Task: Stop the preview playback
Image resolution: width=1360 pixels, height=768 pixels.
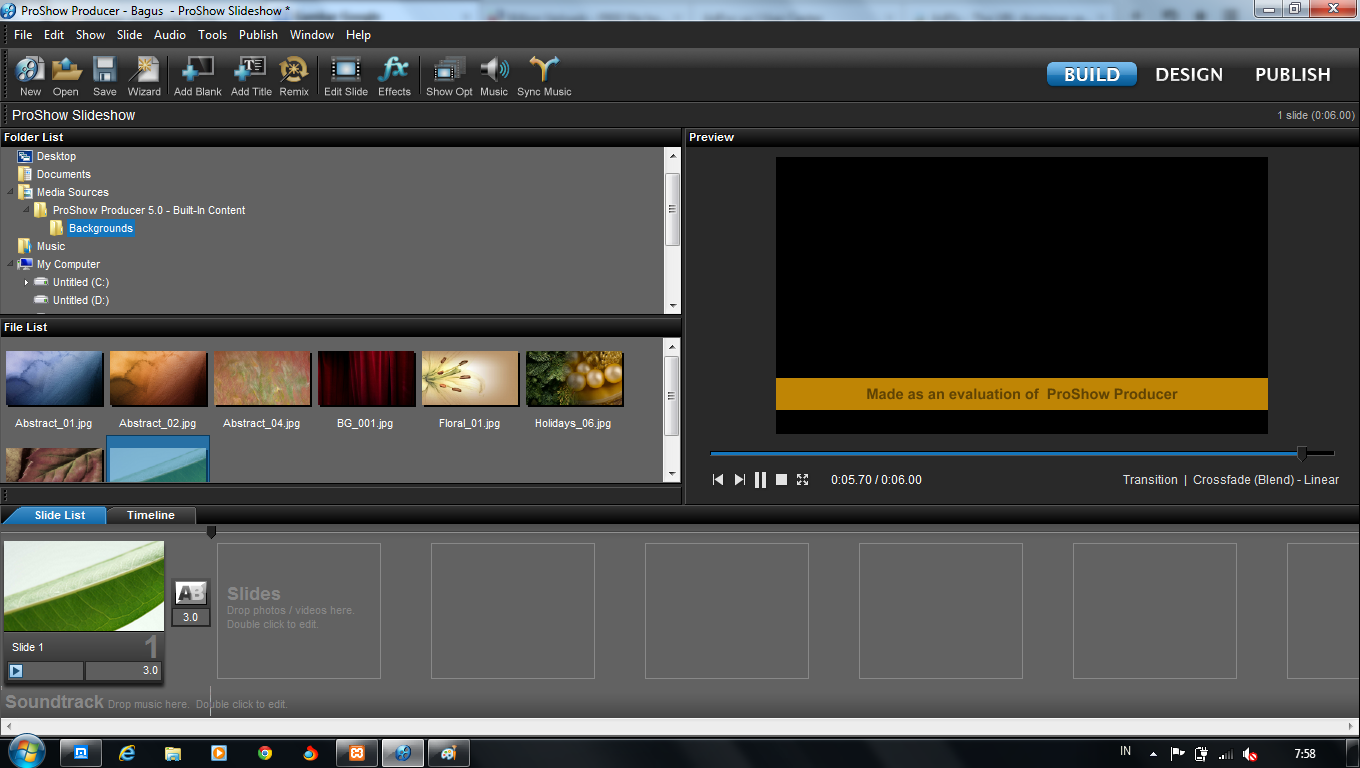Action: (x=782, y=480)
